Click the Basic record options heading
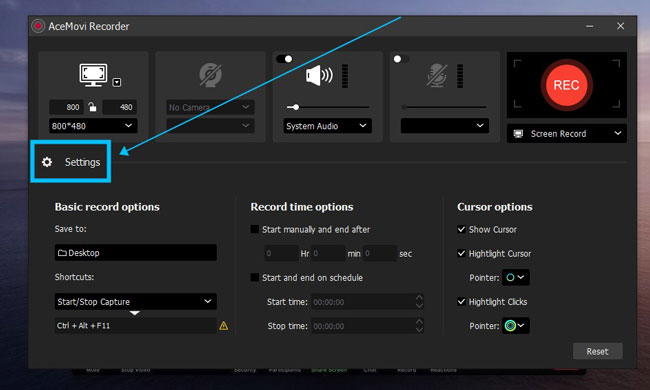Screen dimensions: 650x390 (107, 207)
